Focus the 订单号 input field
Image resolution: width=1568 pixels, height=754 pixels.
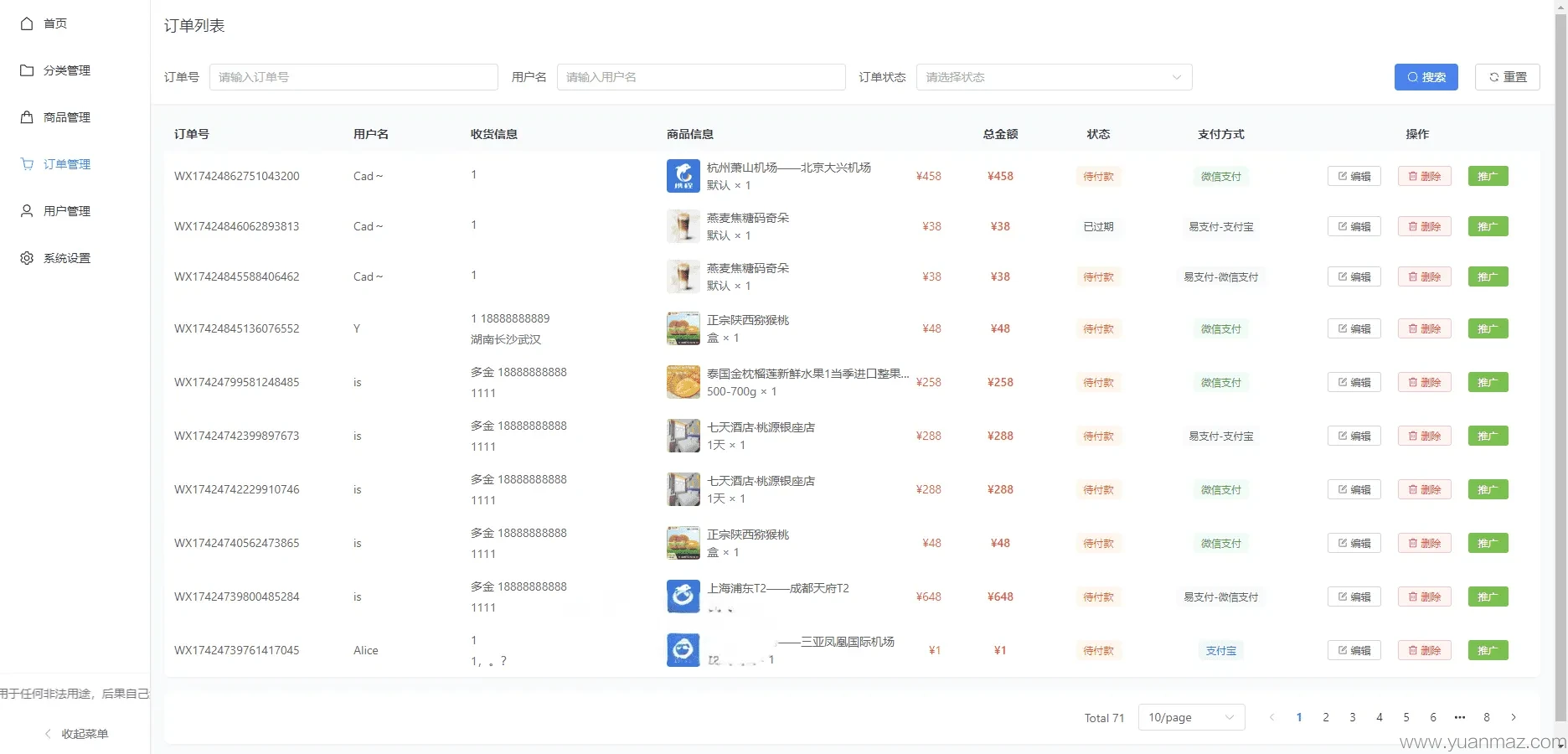coord(353,77)
